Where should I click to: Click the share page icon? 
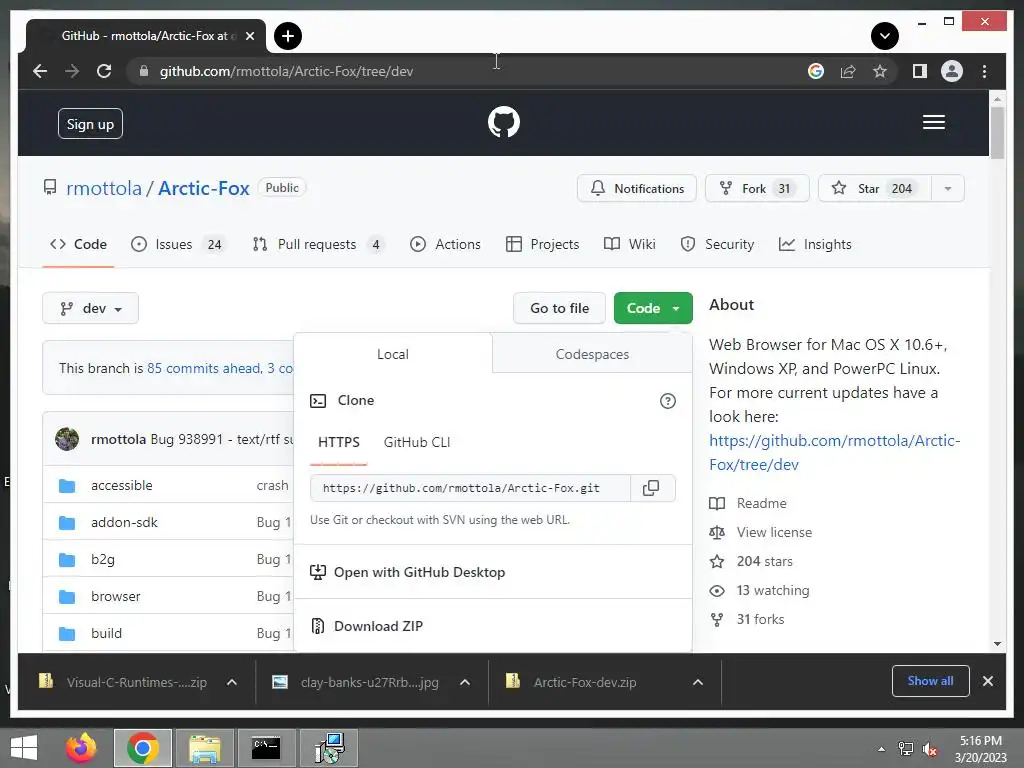coord(848,71)
